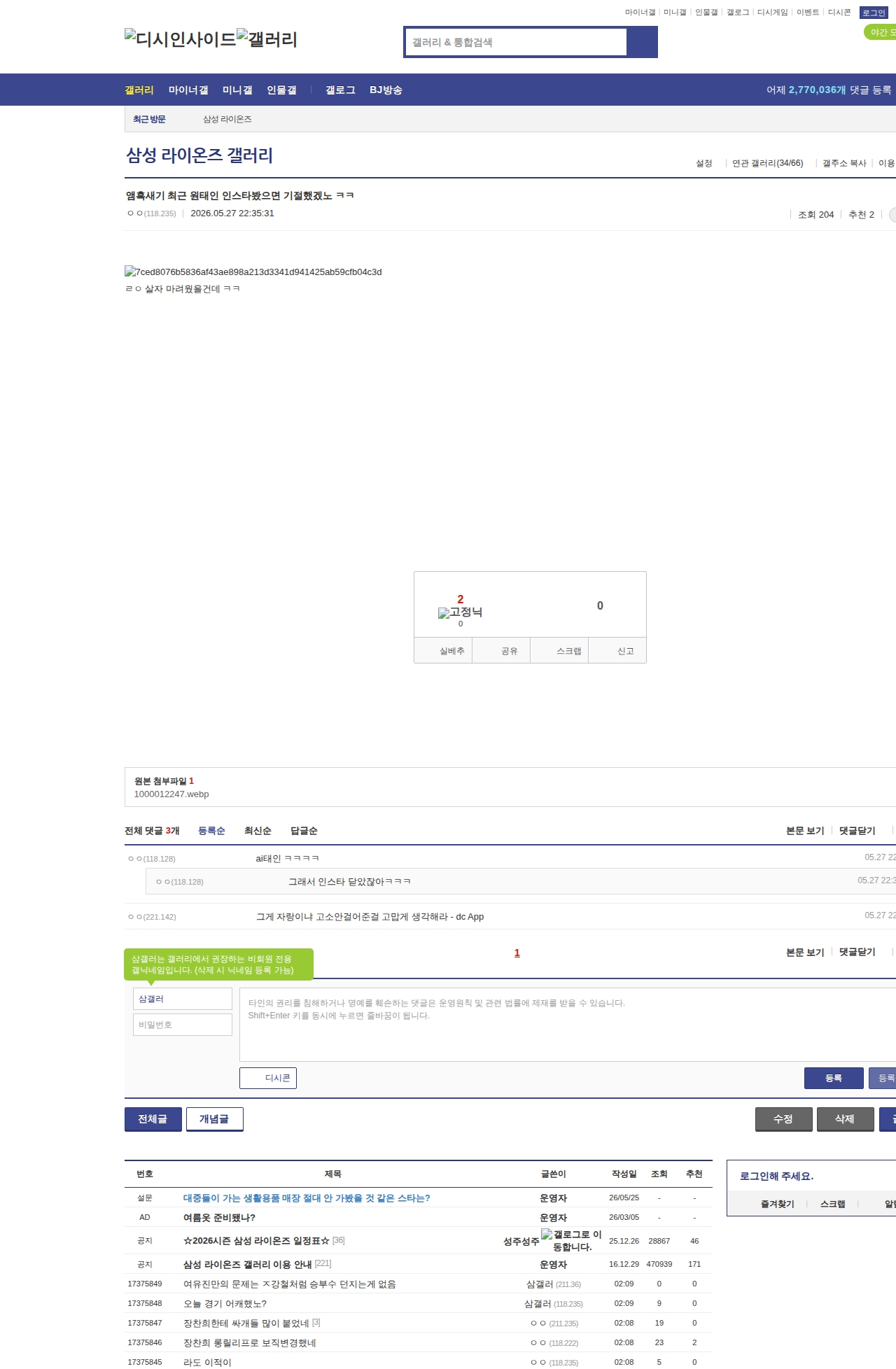The image size is (896, 1369).
Task: Open the 로그인 button at top right
Action: [x=873, y=13]
